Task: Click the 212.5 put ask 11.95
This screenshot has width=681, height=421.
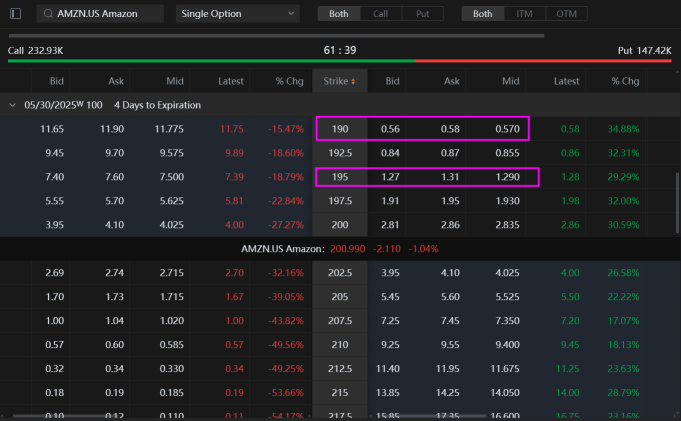Action: pos(447,368)
